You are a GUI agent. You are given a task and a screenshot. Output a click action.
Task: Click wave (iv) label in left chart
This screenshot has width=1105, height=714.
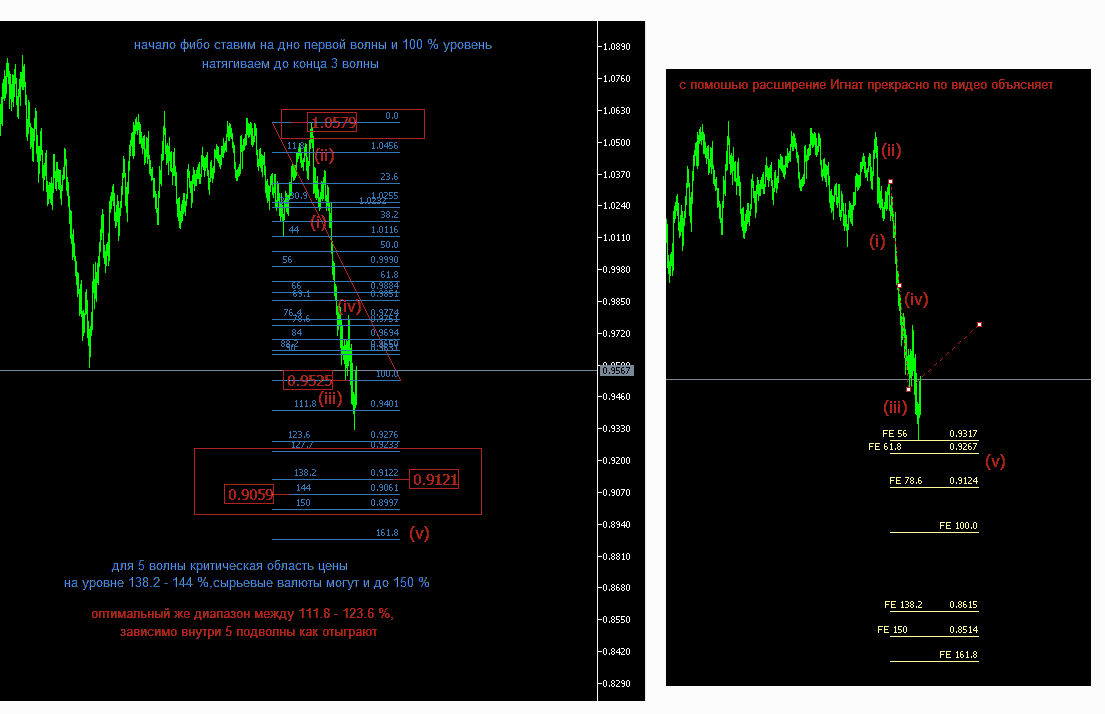click(x=349, y=306)
